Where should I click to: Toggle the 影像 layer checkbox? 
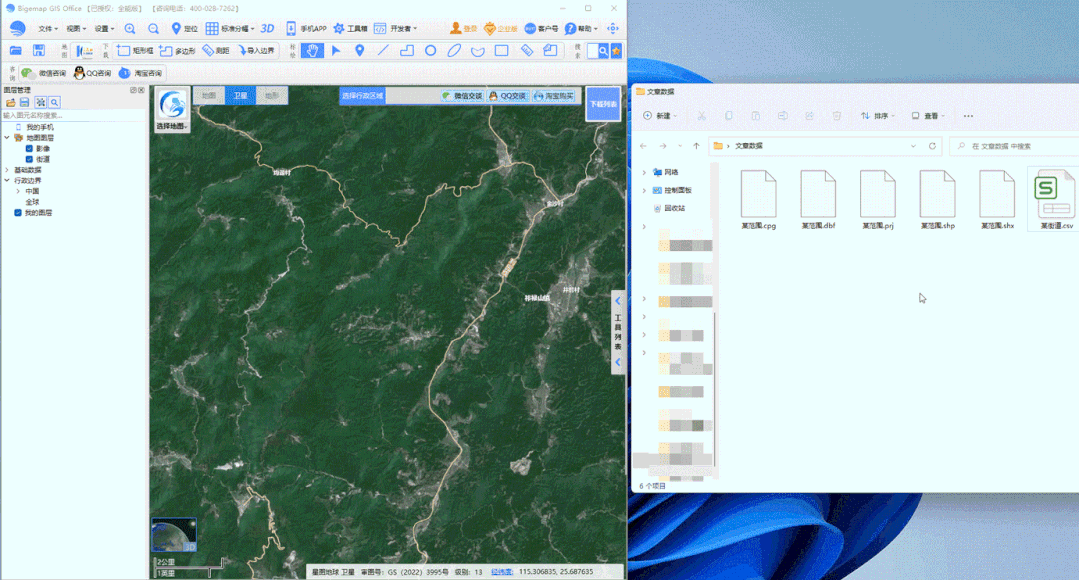coord(29,149)
